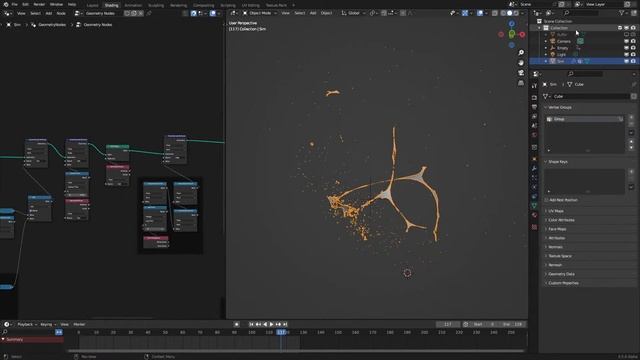This screenshot has width=640, height=360.
Task: Open the viewport Object Mode dropdown
Action: 260,13
